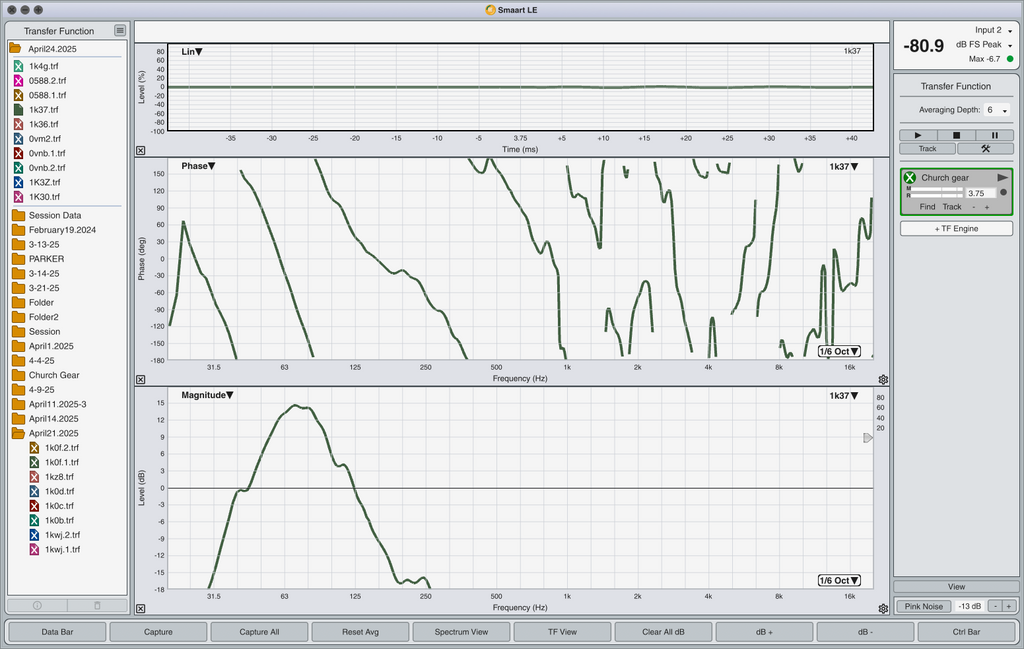Toggle the input level green indicator

1010,59
